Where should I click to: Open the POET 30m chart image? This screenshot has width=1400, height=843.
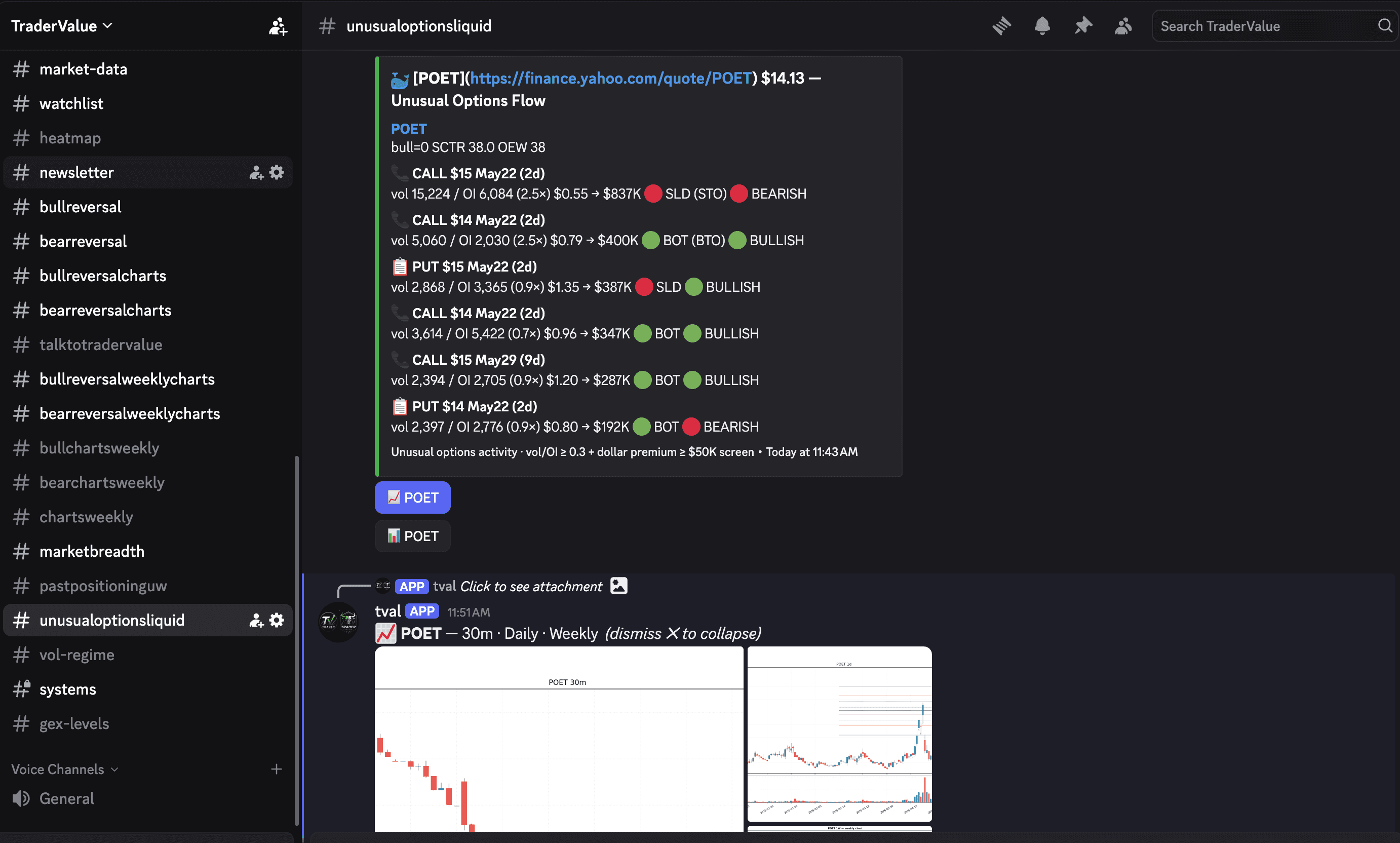559,739
